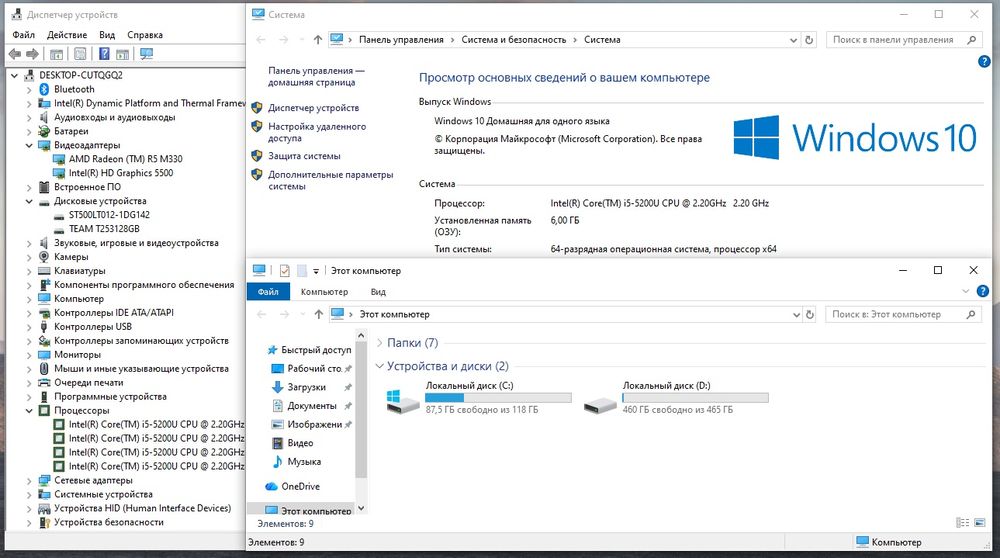Open Настройка удаленного доступа link
This screenshot has width=1000, height=558.
317,132
